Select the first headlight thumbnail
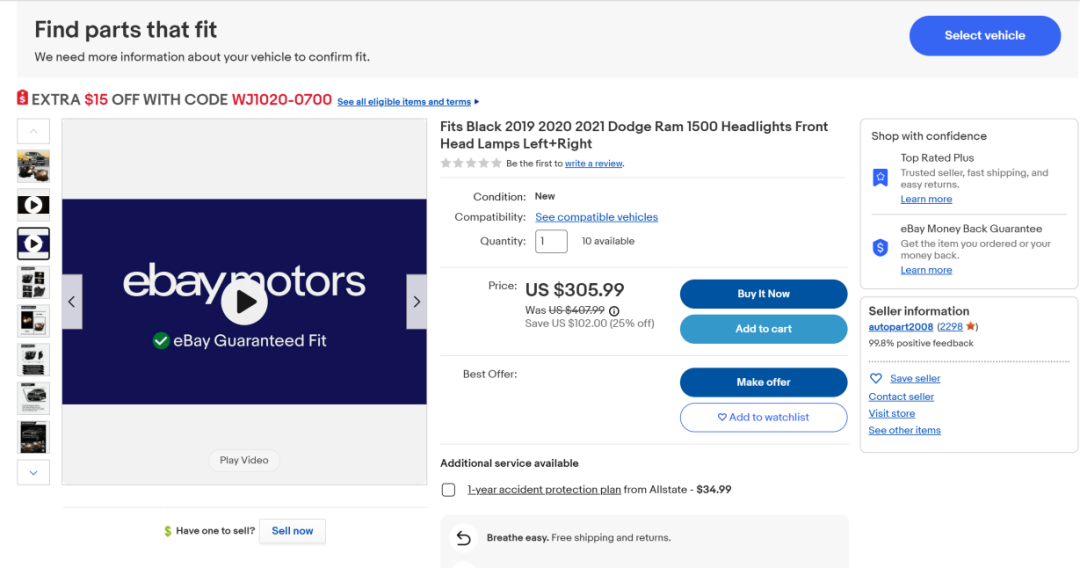The image size is (1080, 568). 33,165
